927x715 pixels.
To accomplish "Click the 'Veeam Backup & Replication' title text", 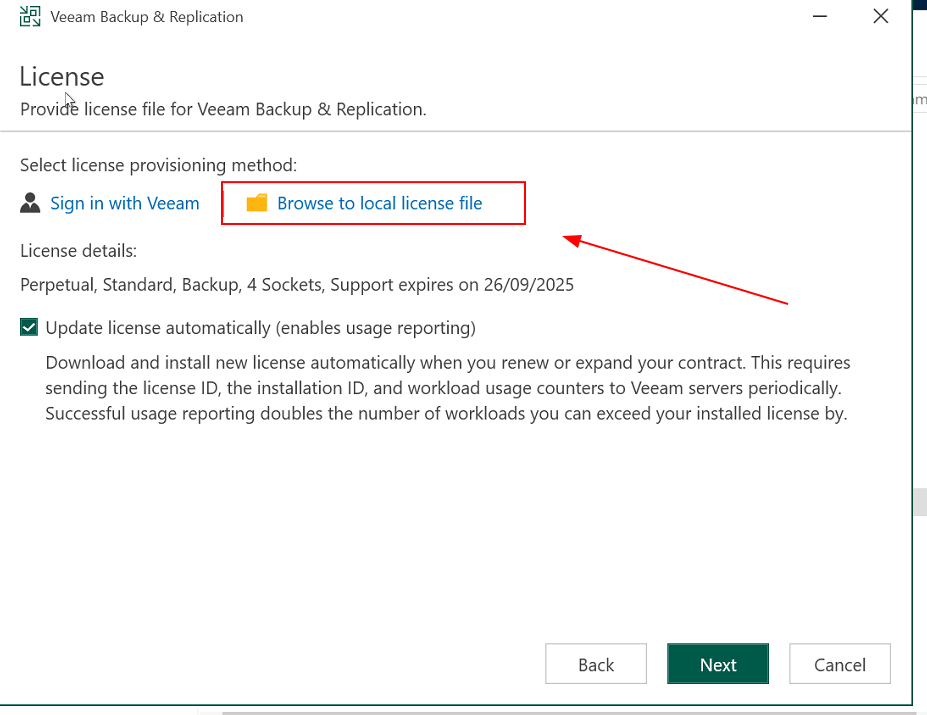I will click(147, 17).
